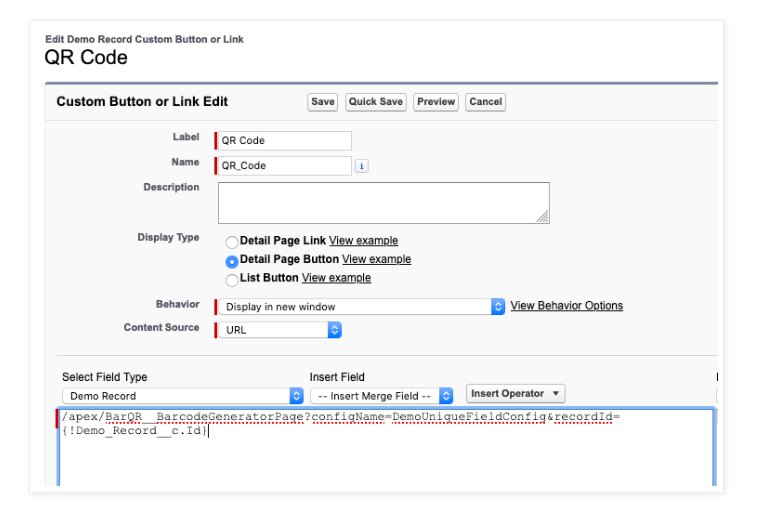
Task: Open the Content Source dropdown
Action: tap(280, 329)
